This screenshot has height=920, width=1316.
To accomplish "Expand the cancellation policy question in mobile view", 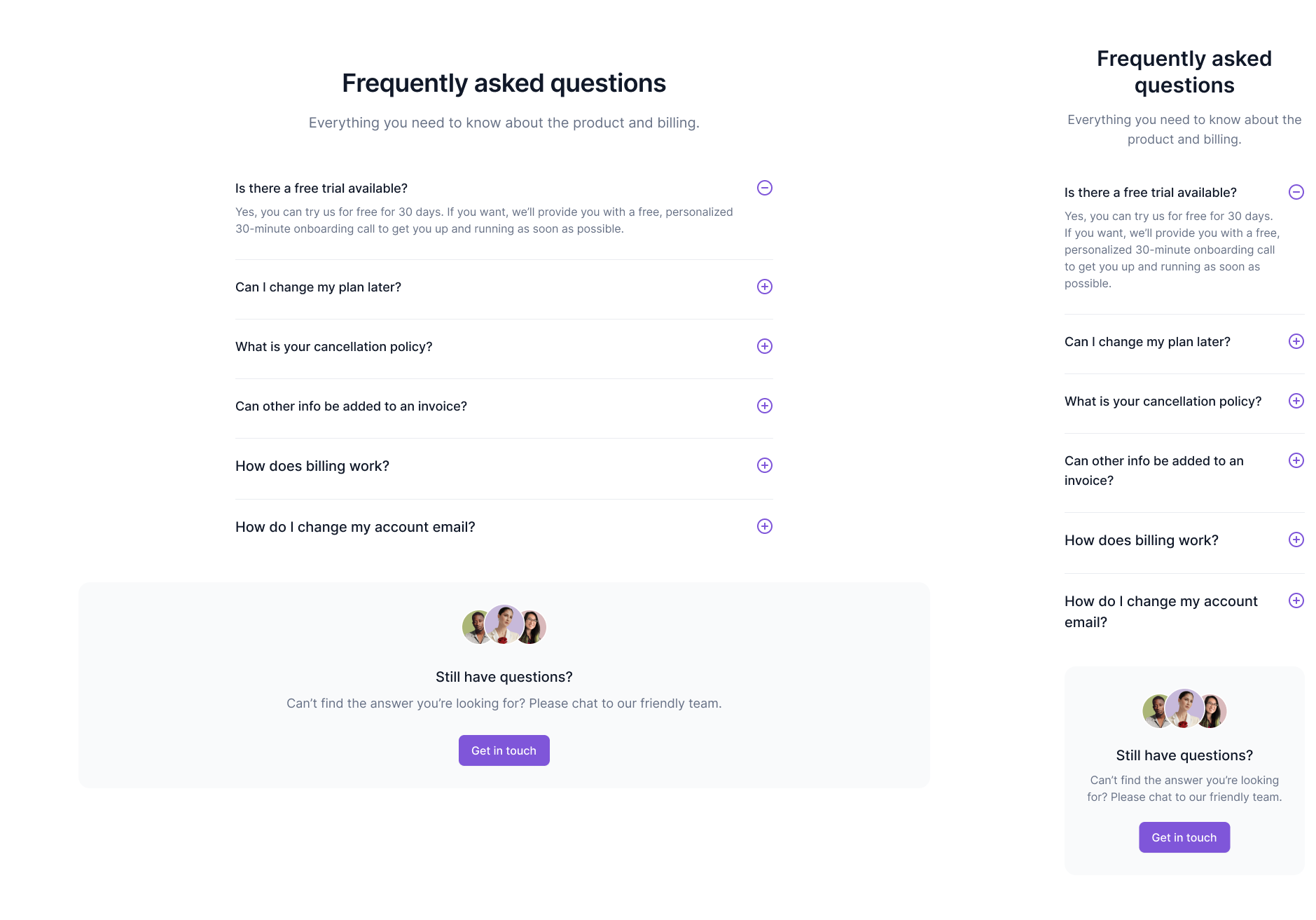I will (x=1297, y=401).
